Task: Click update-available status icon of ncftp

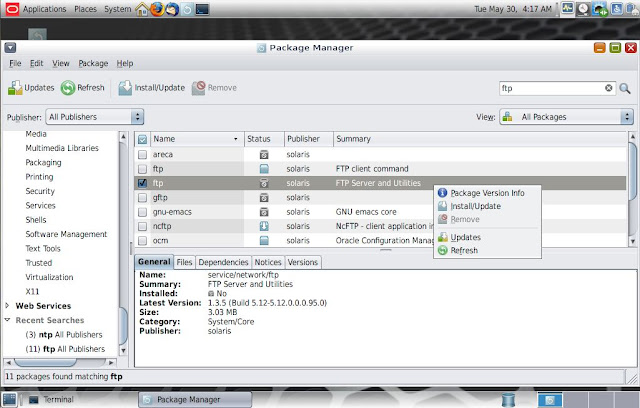Action: (x=264, y=226)
